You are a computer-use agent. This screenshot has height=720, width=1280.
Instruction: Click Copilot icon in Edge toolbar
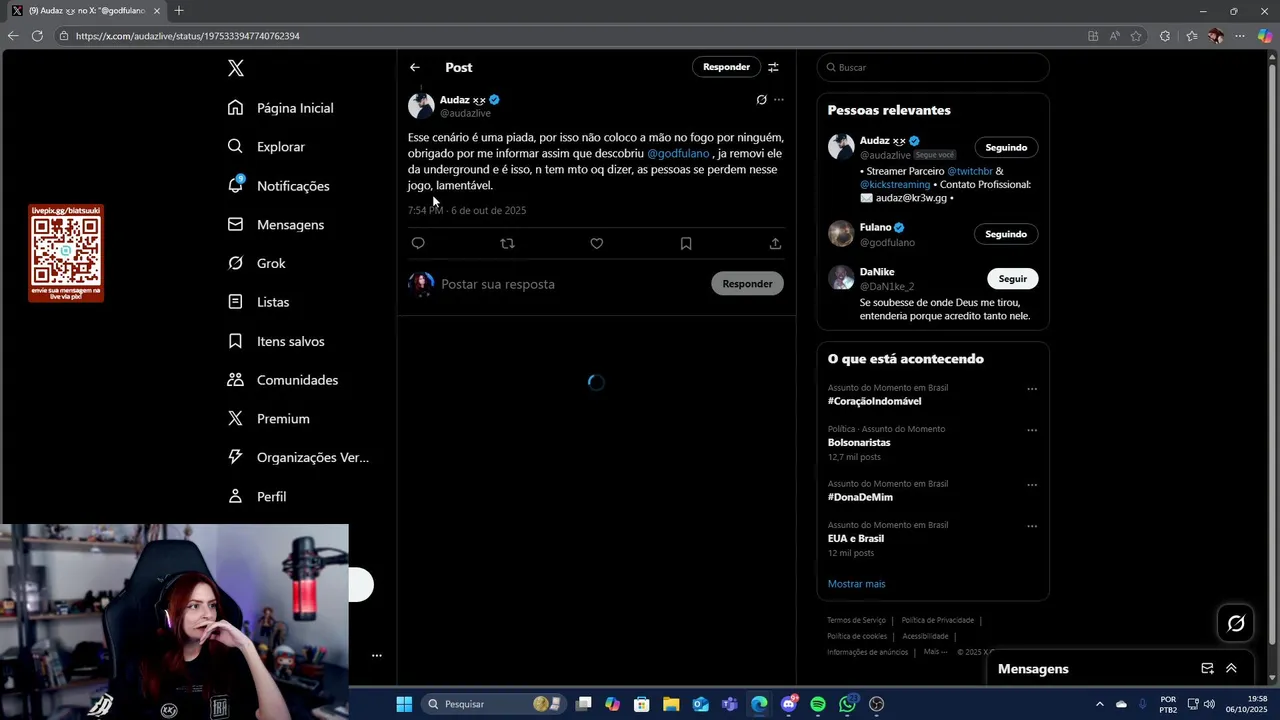[1265, 36]
